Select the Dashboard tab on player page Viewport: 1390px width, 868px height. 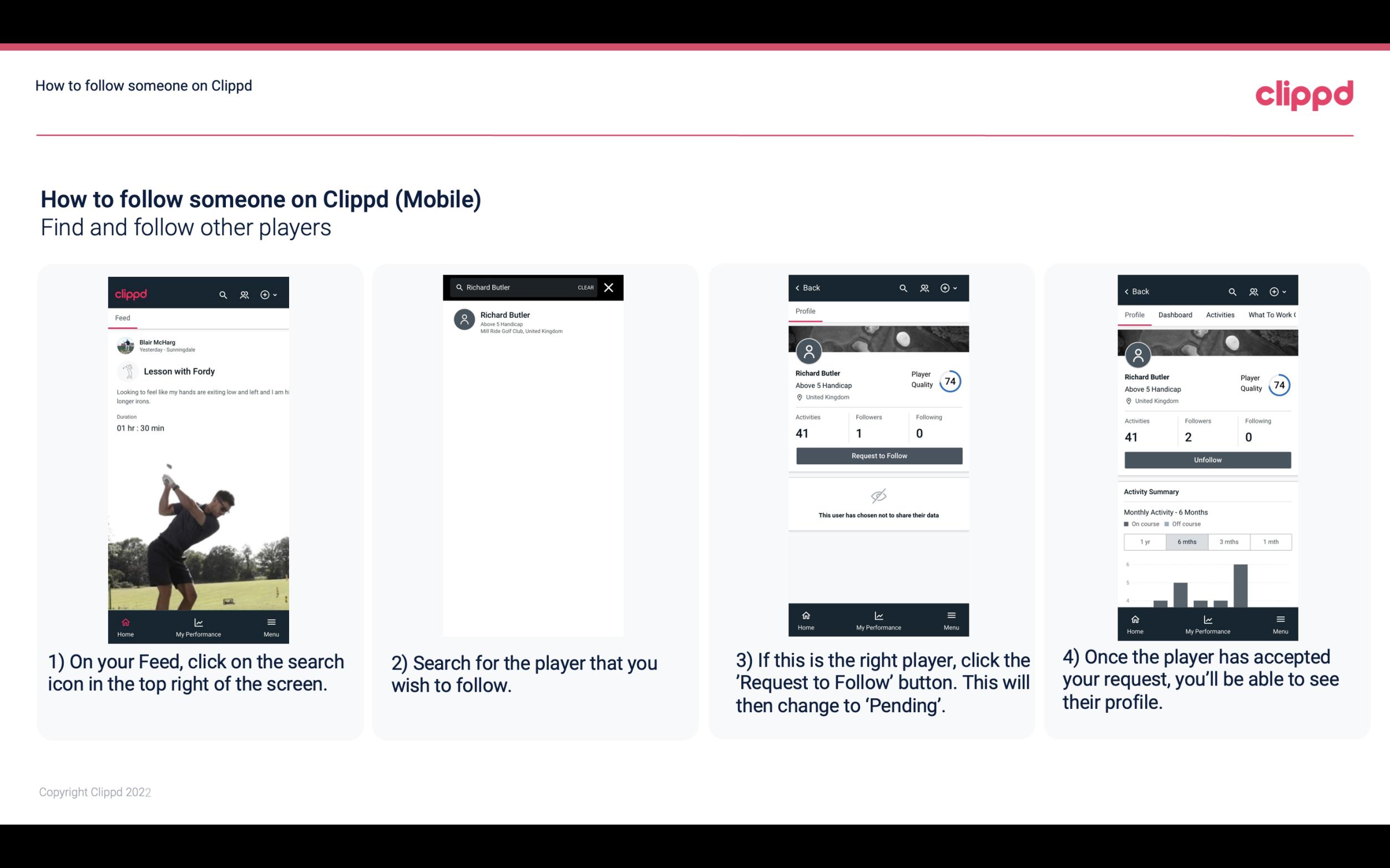[1175, 315]
